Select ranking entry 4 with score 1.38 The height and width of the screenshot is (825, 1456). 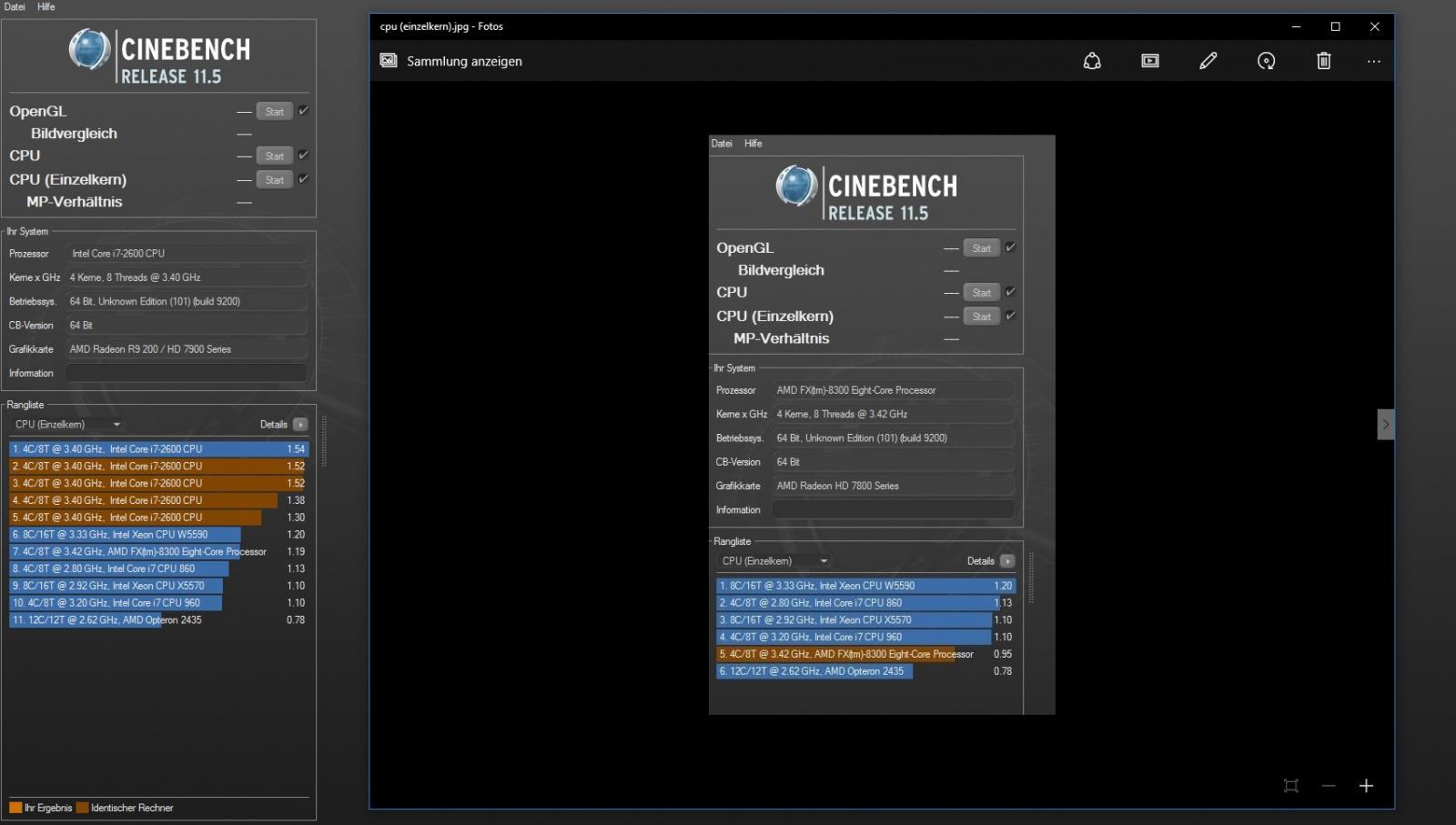click(x=159, y=500)
